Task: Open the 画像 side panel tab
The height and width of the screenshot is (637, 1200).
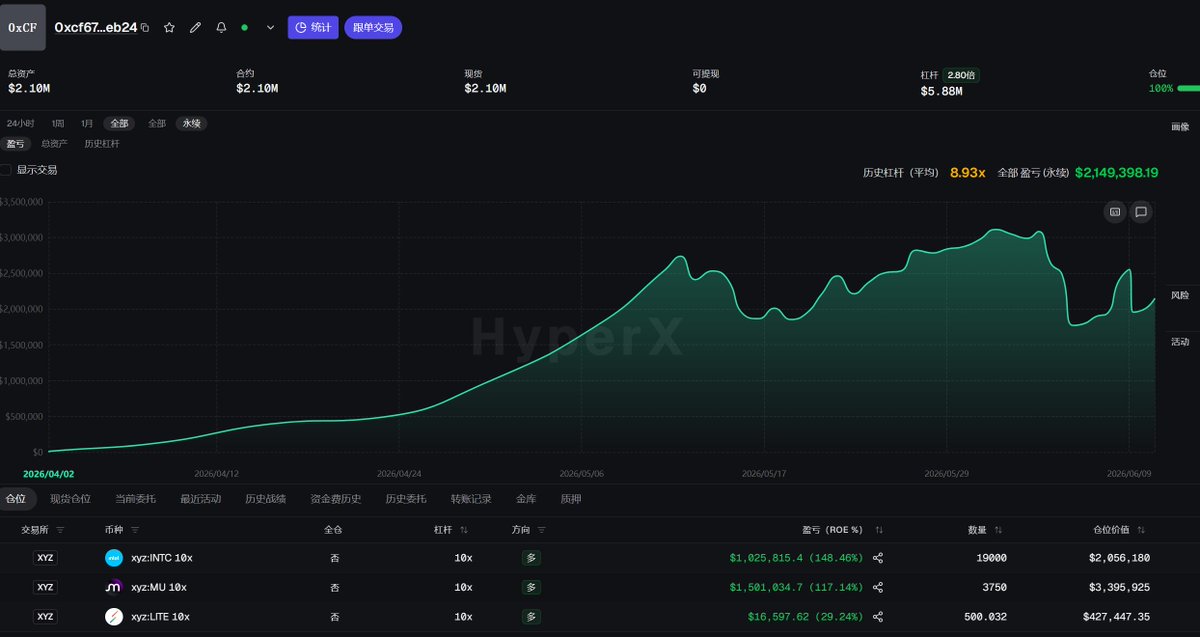Action: pos(1180,127)
